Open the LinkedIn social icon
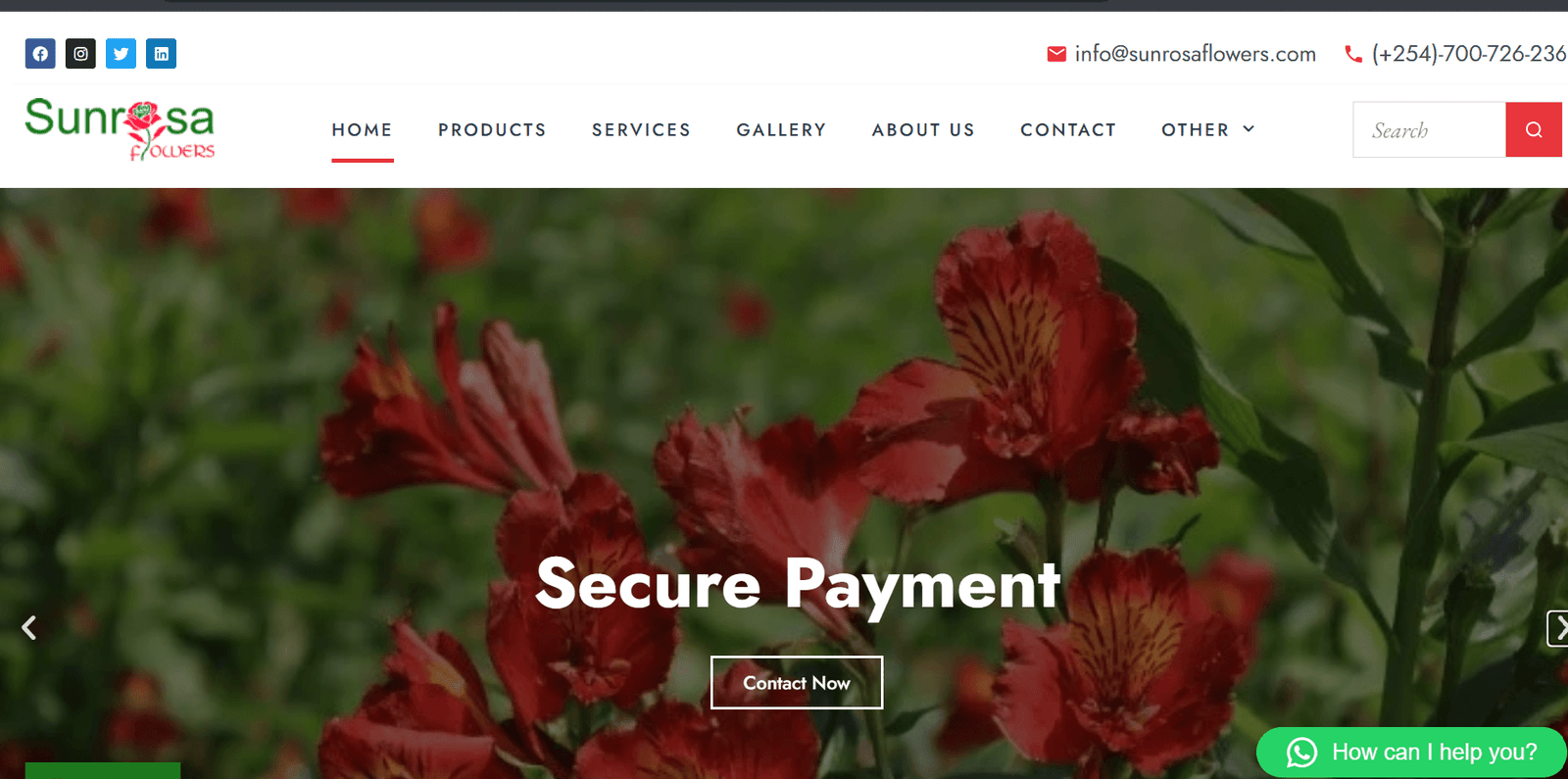The height and width of the screenshot is (779, 1568). click(161, 54)
